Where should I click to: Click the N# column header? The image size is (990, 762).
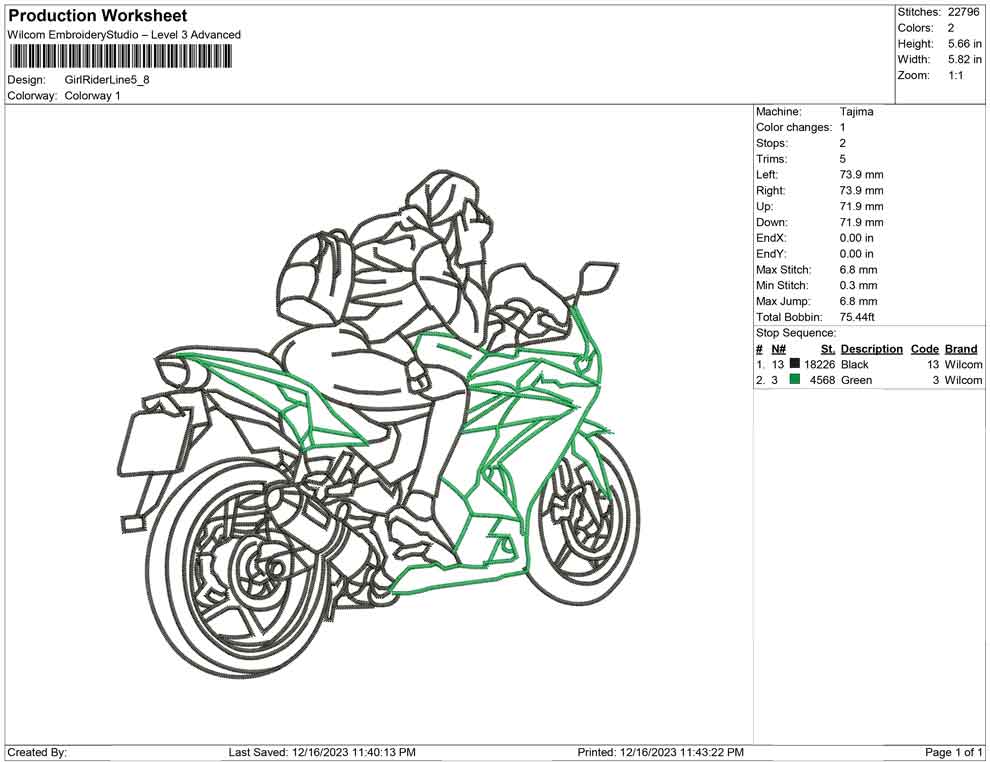coord(778,349)
